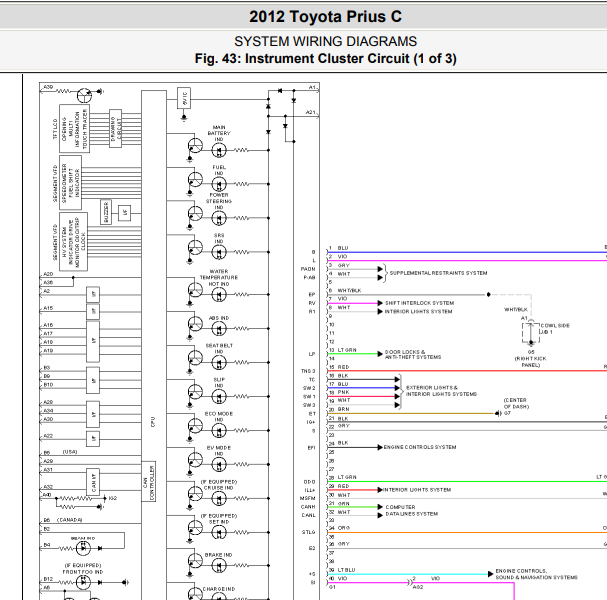Click the 'A62' connector label
607x600 pixels.
coord(418,587)
